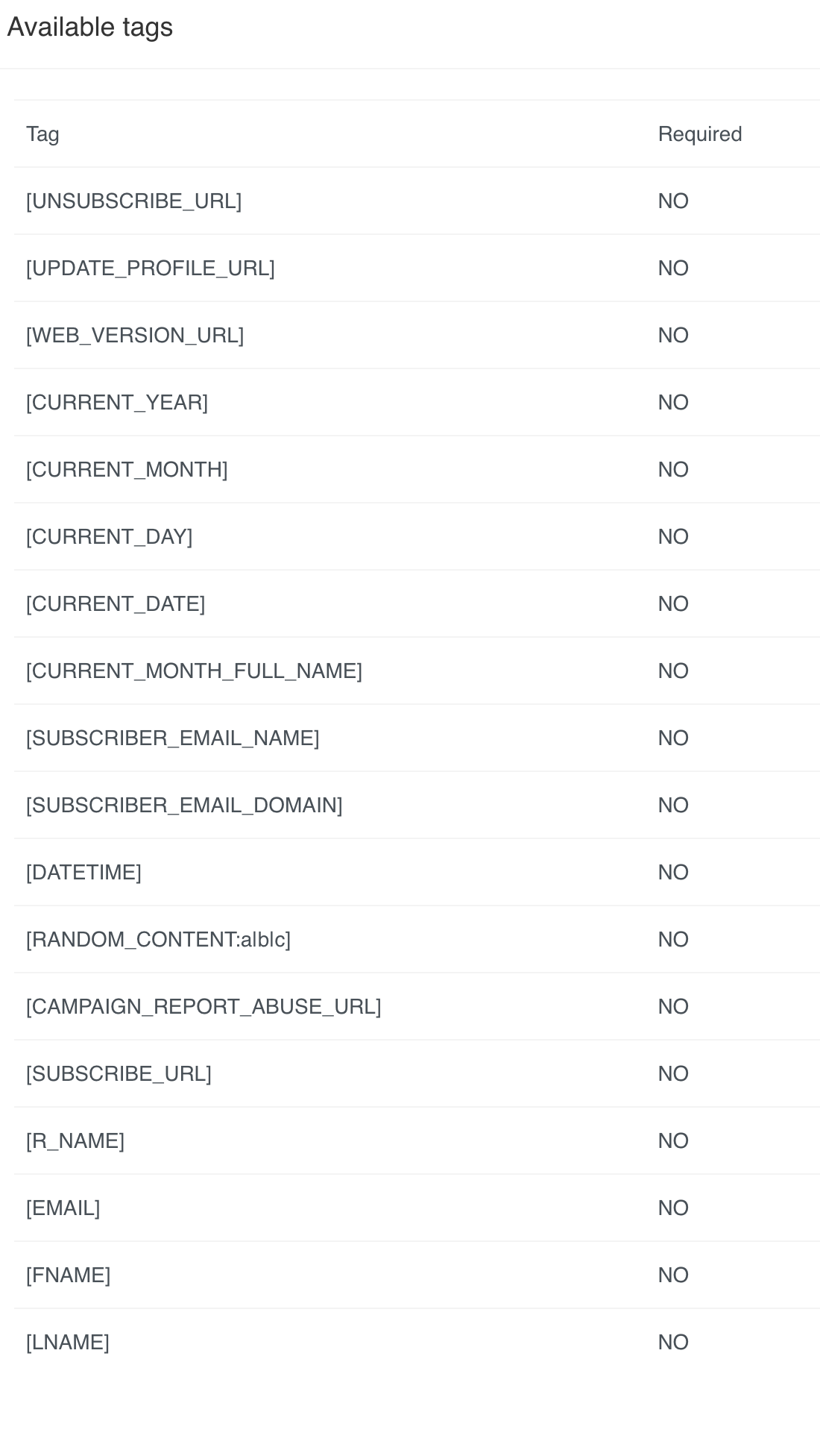Click the [SUBSCRIBER_EMAIL_NAME] tag
This screenshot has height=1456, width=820.
click(x=173, y=738)
